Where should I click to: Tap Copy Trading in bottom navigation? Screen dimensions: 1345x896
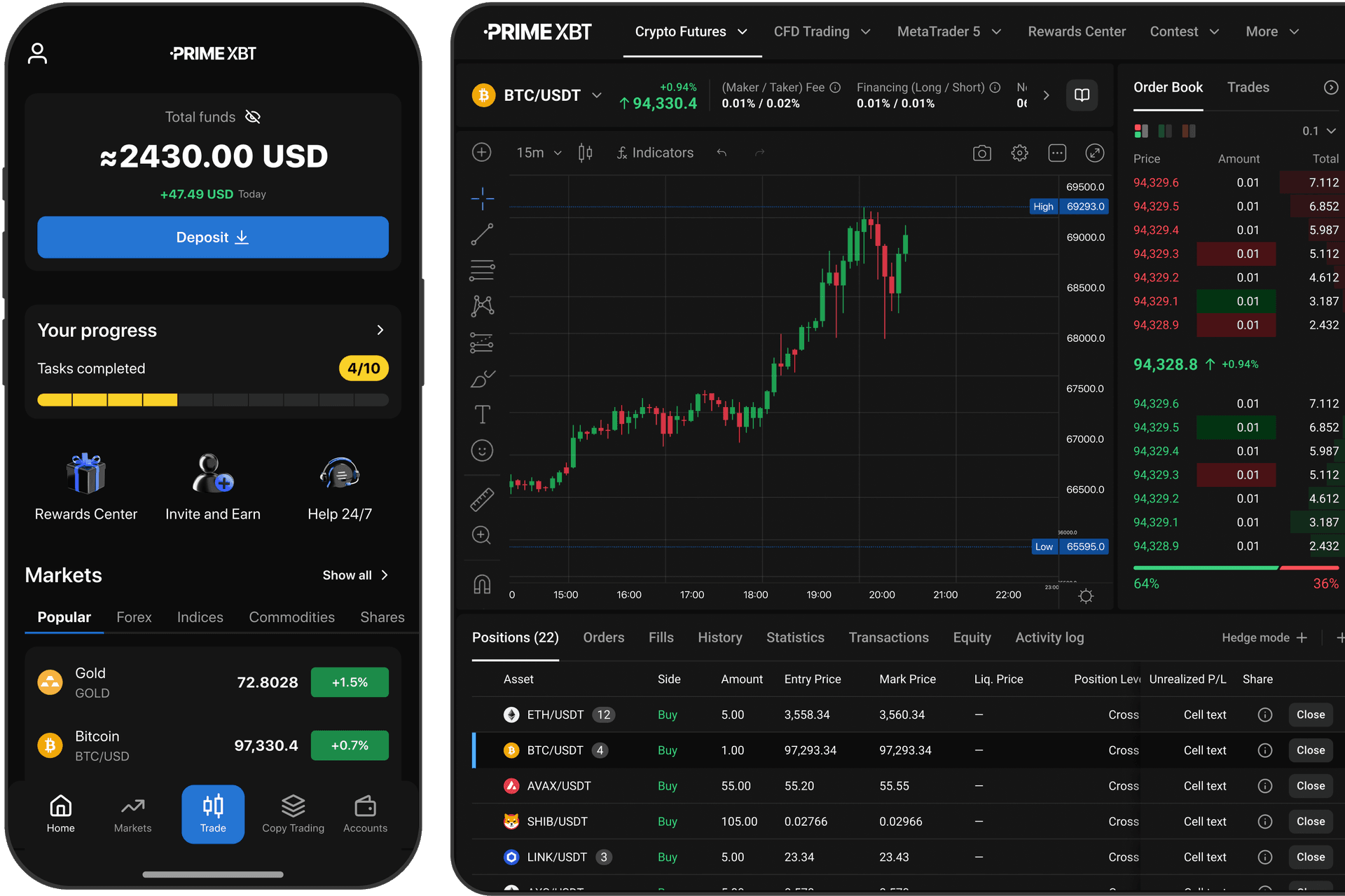tap(293, 815)
